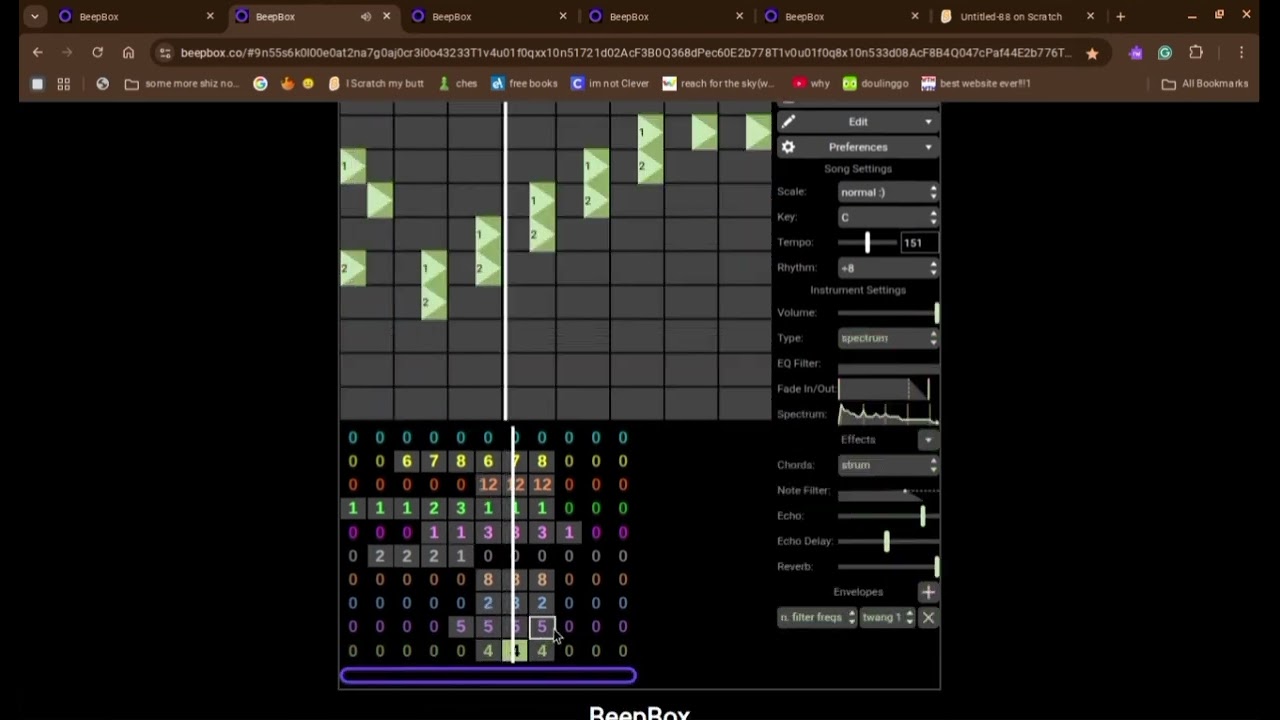Click the Tempo slider handle
This screenshot has height=720, width=1280.
tap(867, 242)
